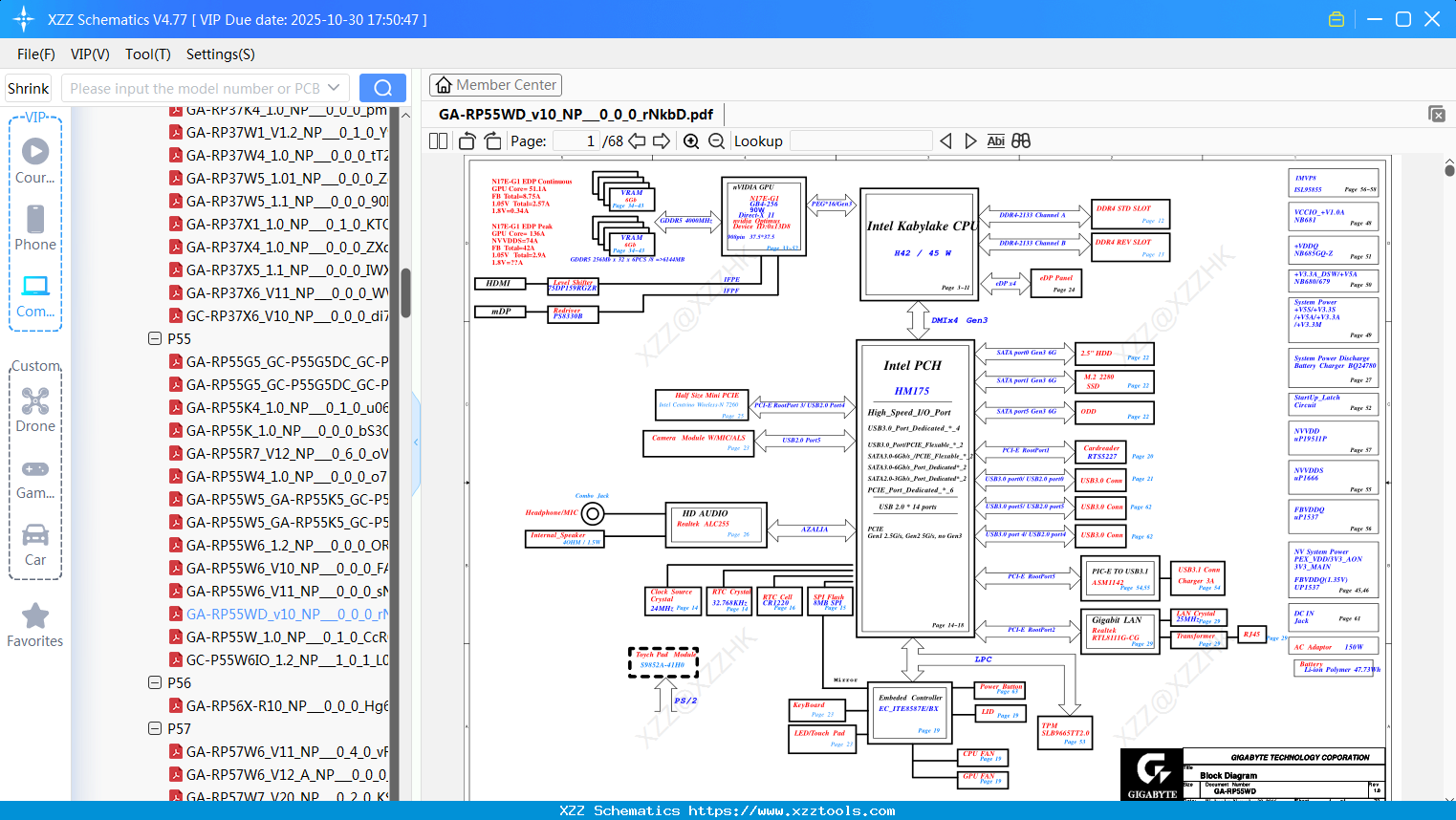Collapse the P55 folder
This screenshot has height=820, width=1456.
point(155,338)
